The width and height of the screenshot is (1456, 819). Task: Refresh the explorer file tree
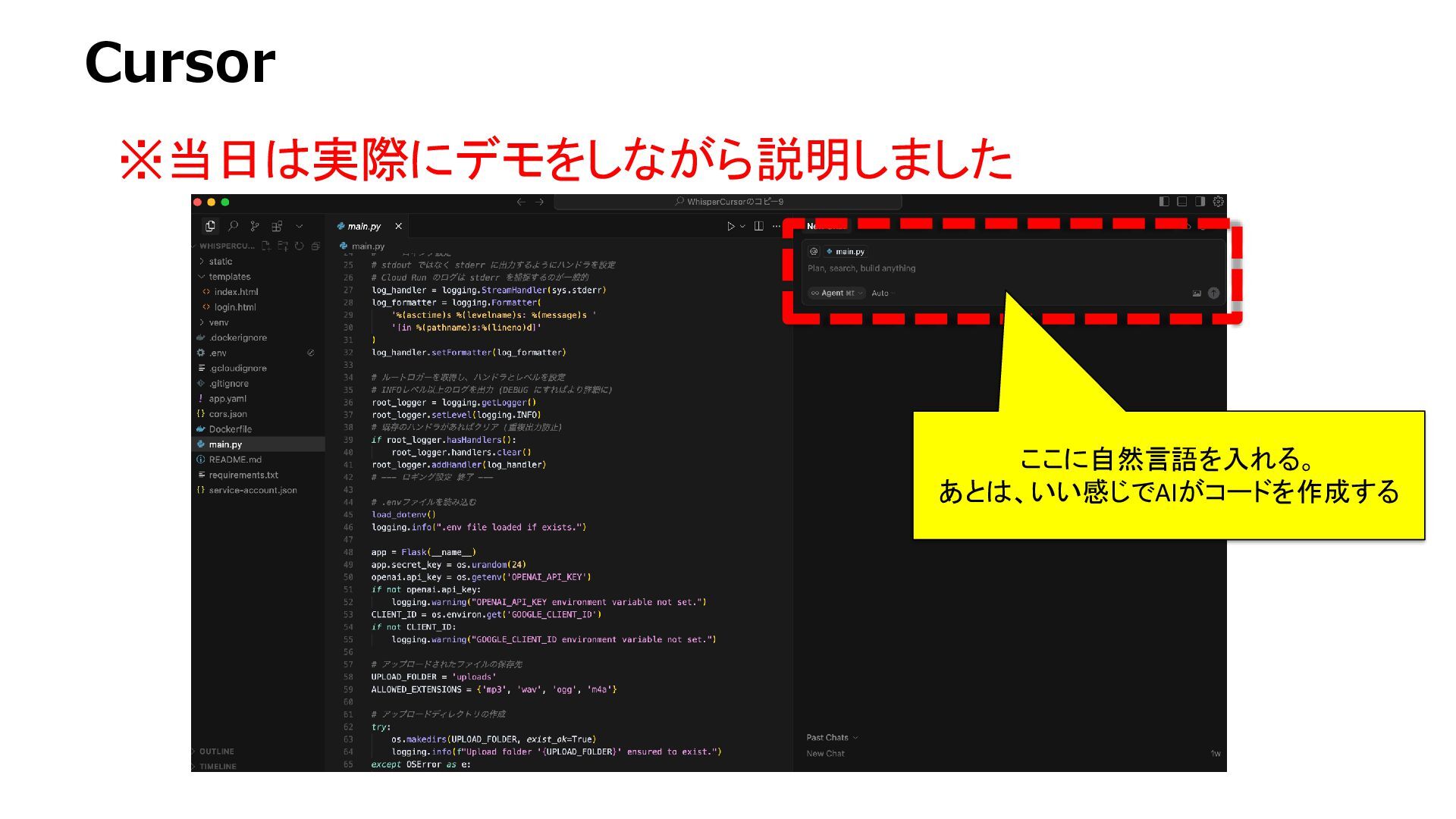pos(299,246)
